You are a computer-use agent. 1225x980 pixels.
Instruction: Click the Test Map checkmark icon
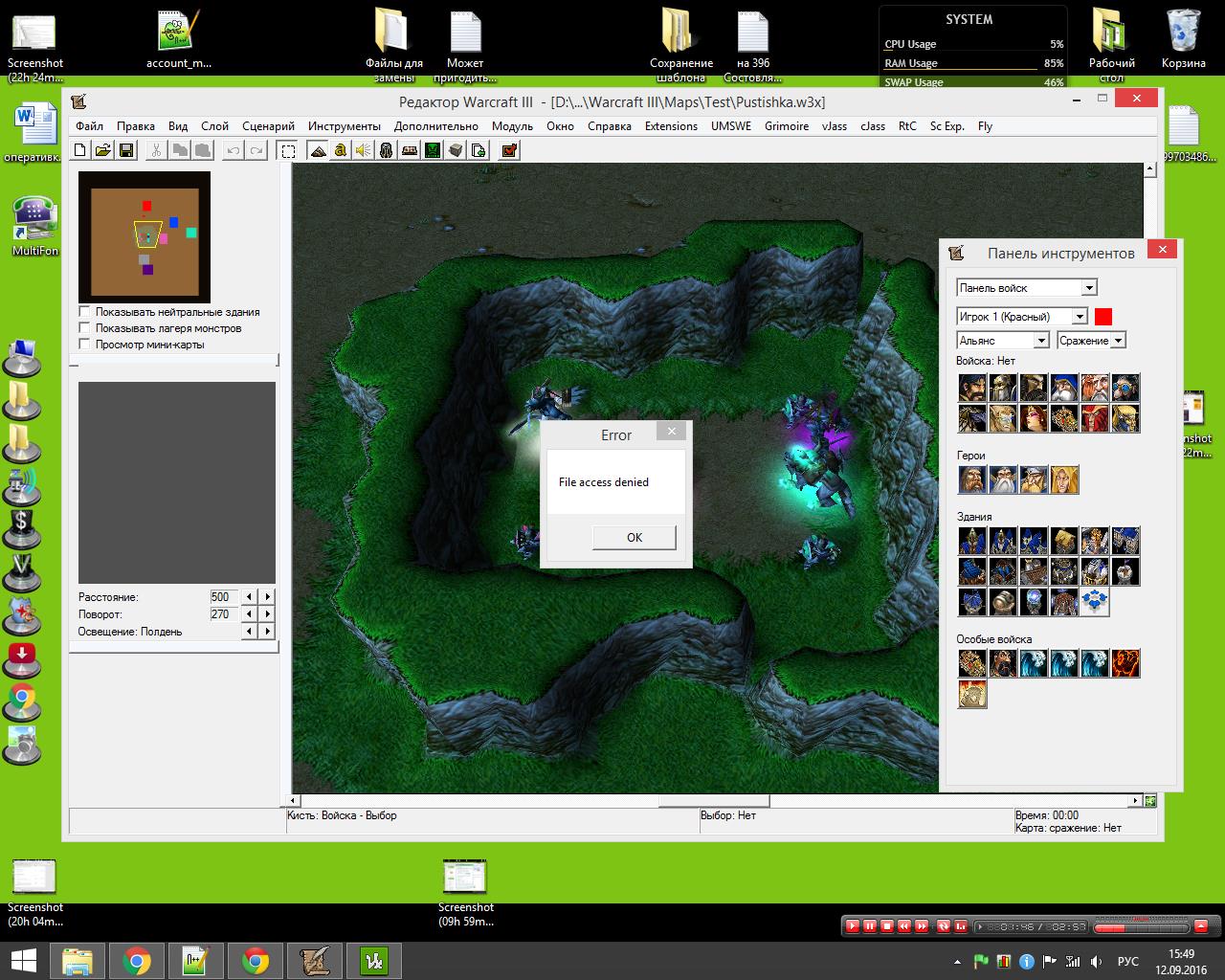(509, 150)
